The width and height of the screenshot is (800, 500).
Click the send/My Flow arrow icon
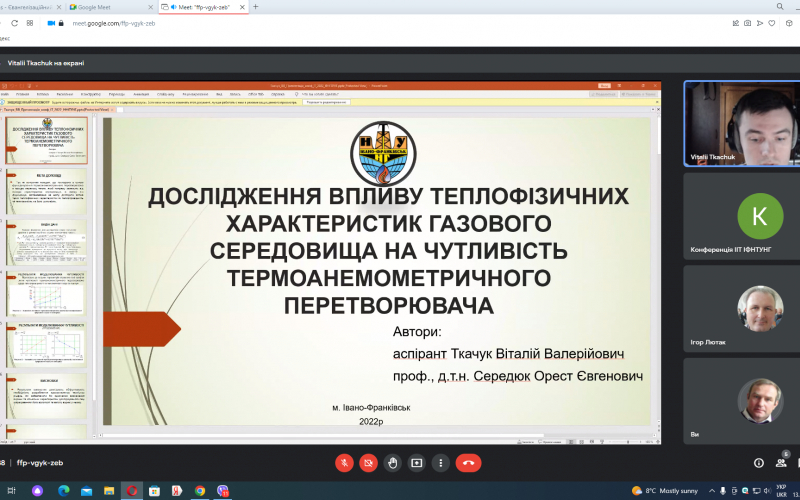coord(760,23)
